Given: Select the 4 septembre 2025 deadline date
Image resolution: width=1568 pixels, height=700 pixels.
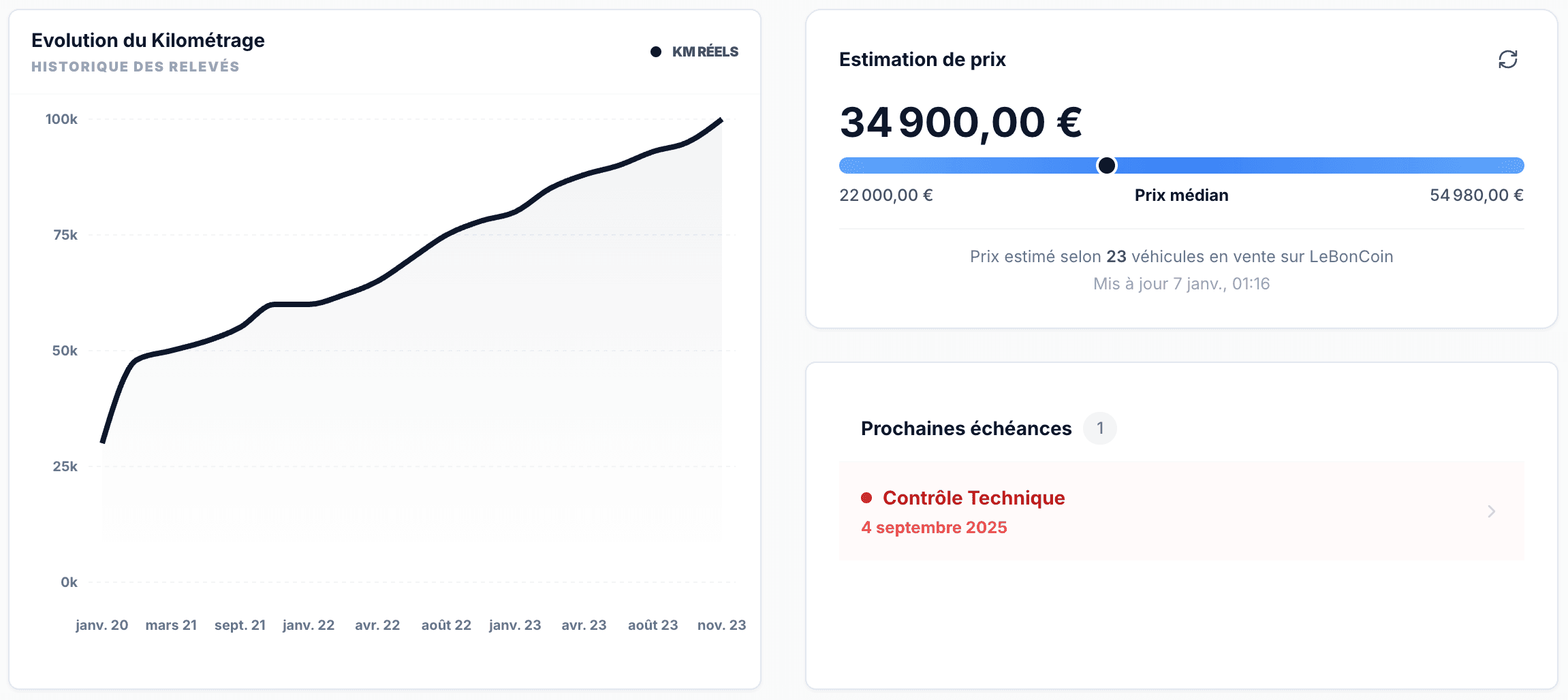Looking at the screenshot, I should click(x=935, y=527).
